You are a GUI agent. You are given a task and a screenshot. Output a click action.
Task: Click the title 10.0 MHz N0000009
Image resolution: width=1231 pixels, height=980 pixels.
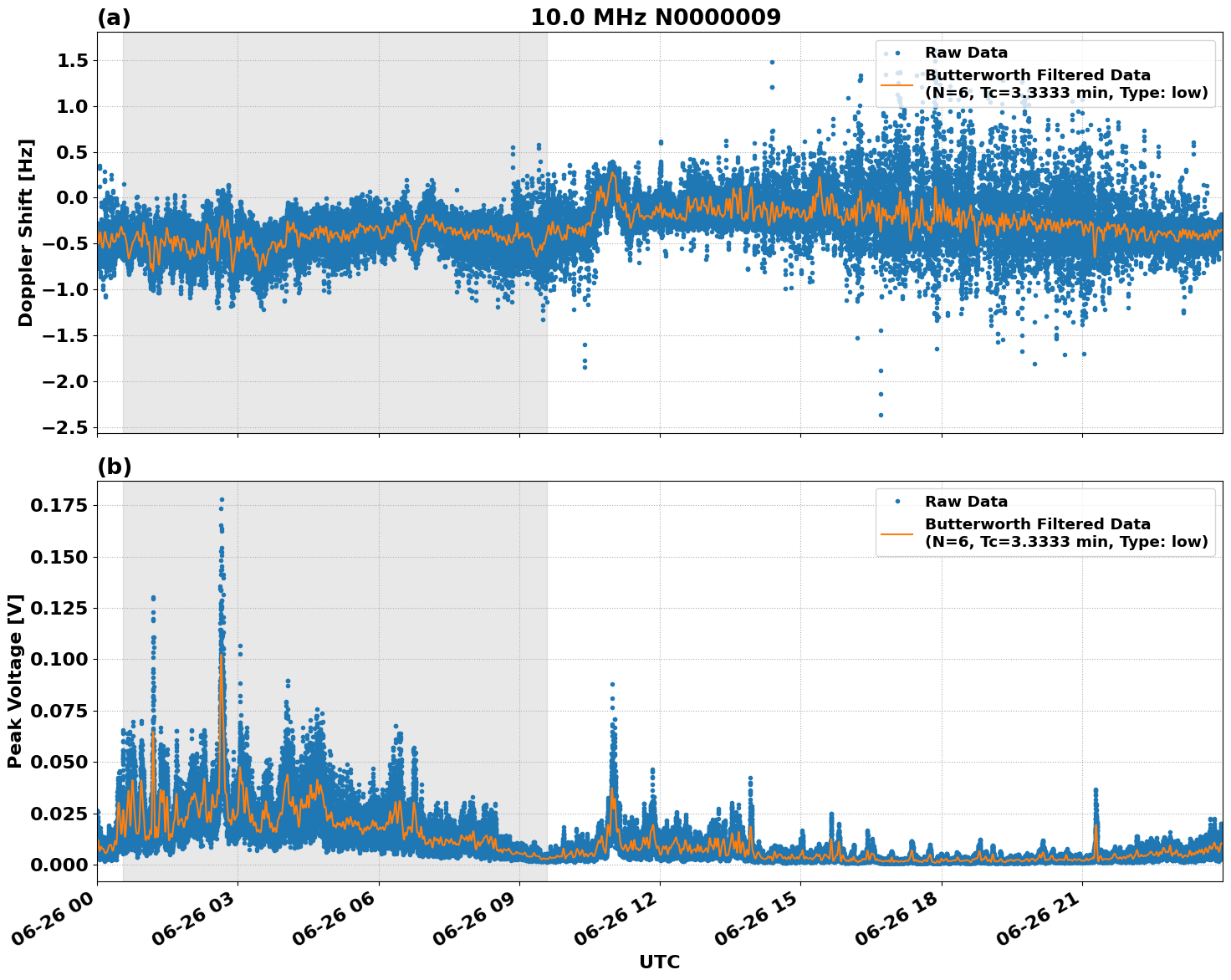[658, 15]
